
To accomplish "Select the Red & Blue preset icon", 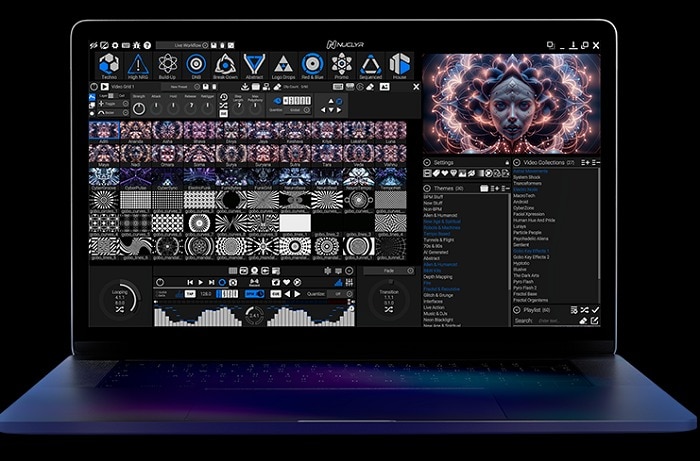I will pos(312,64).
